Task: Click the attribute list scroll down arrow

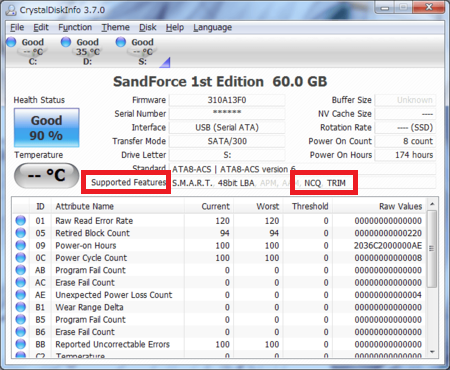Action: click(432, 352)
